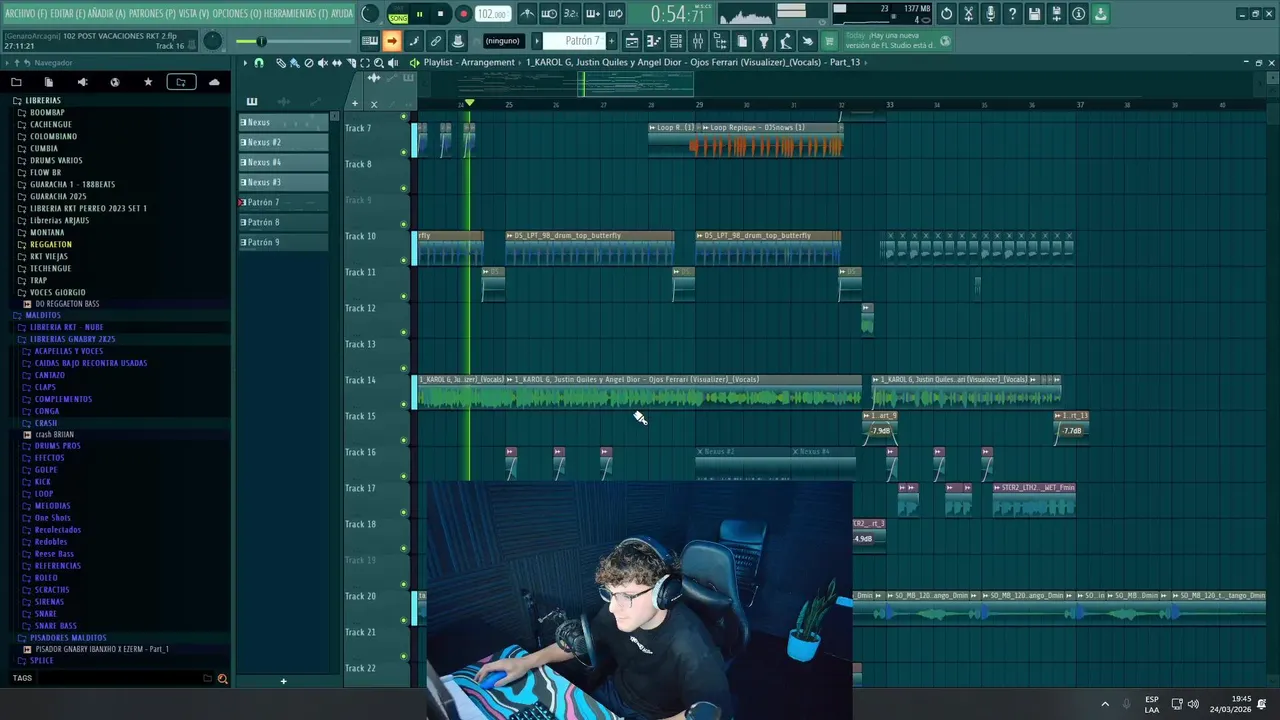Image resolution: width=1280 pixels, height=720 pixels.
Task: Open the playlist options arrow menu
Action: coord(245,62)
